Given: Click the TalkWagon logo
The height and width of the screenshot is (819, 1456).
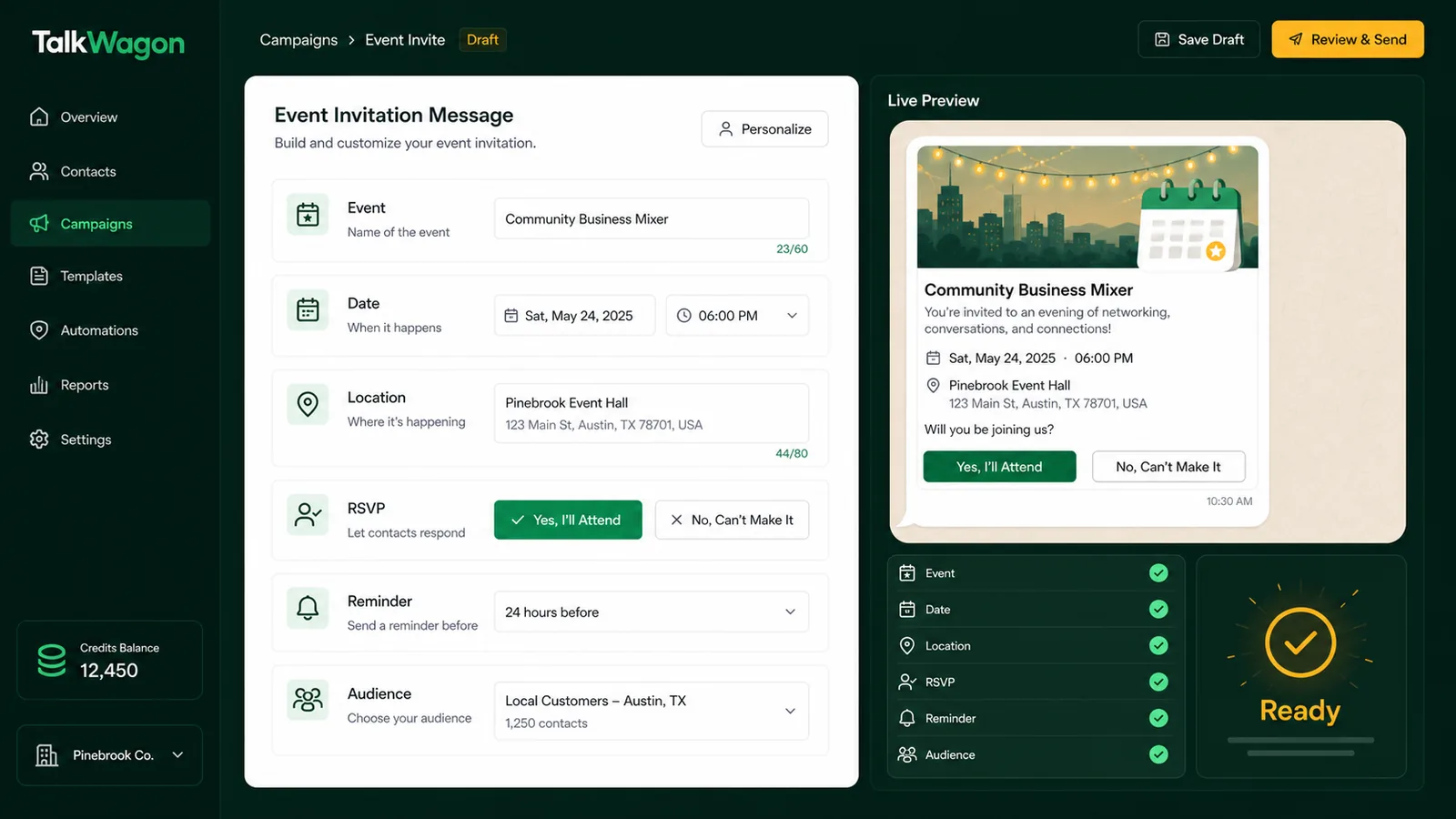Looking at the screenshot, I should pos(108,42).
